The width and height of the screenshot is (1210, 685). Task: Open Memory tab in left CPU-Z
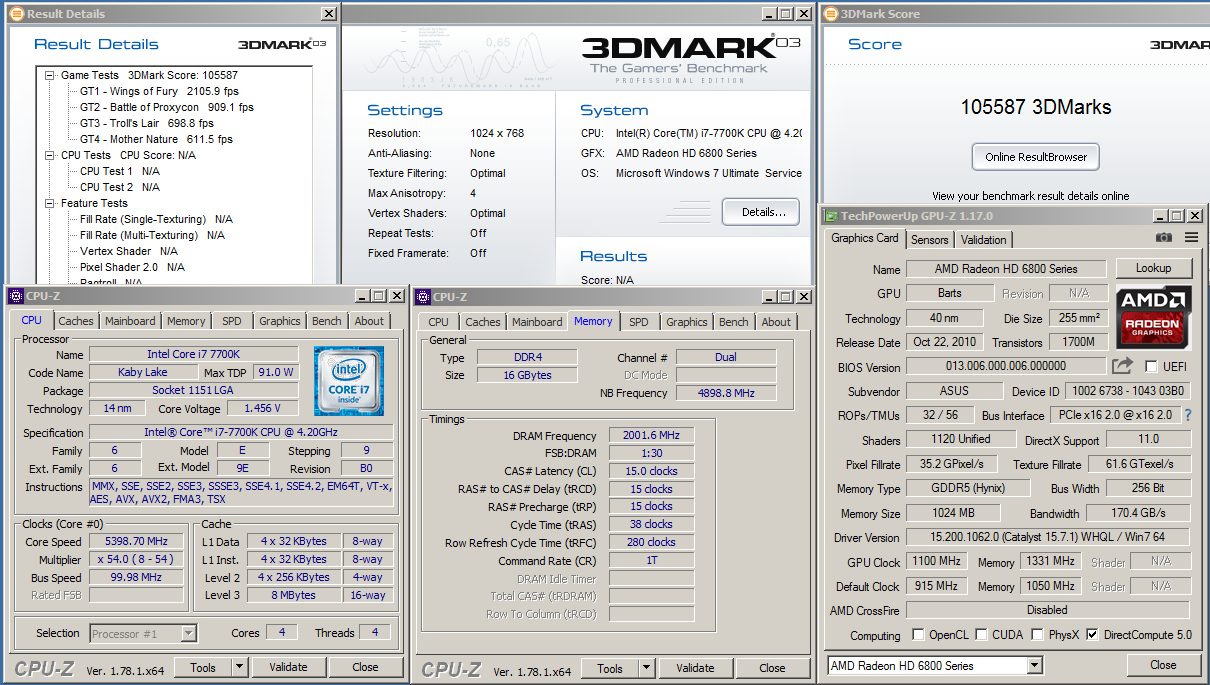click(186, 321)
